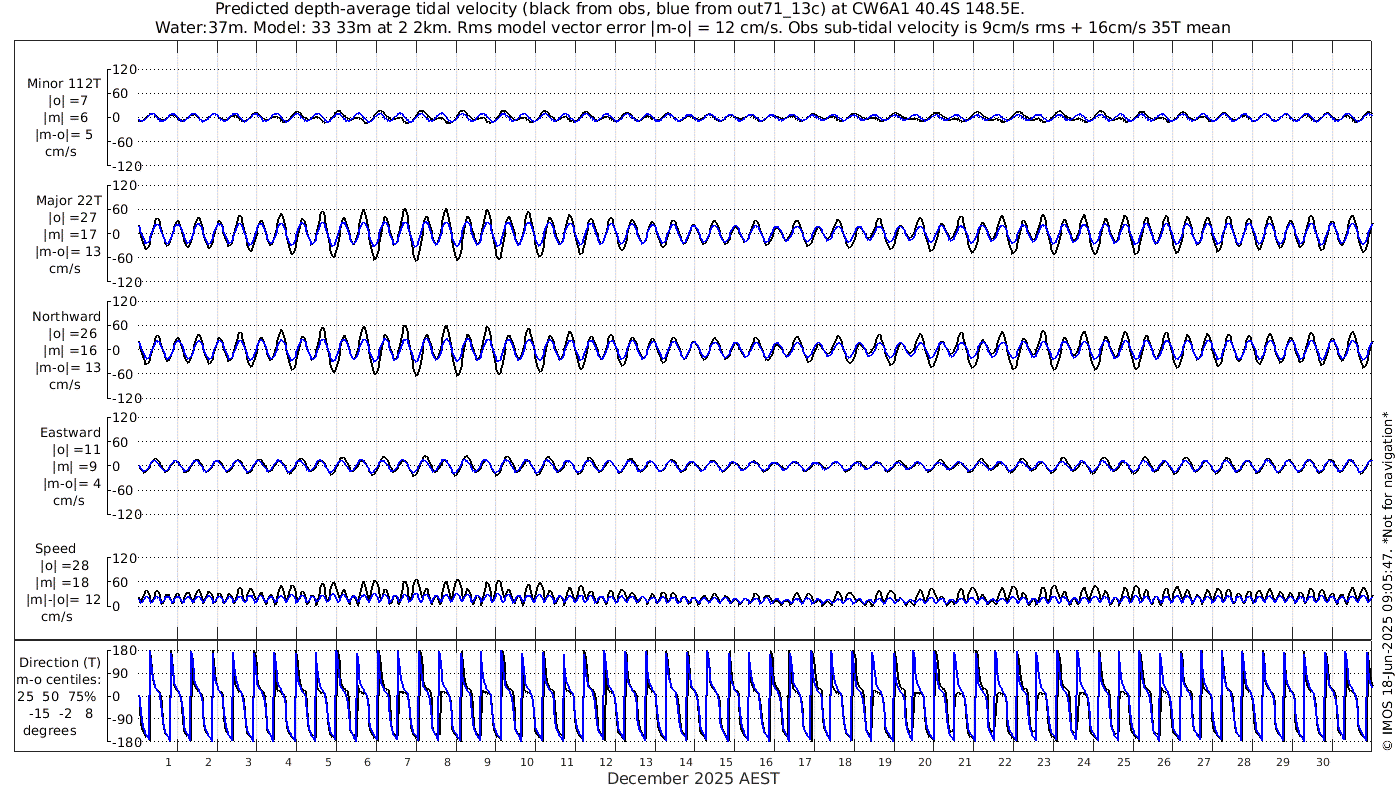Viewport: 1400px width, 800px height.
Task: Click the 'Water:37m. Model:' subtitle line
Action: [x=692, y=27]
